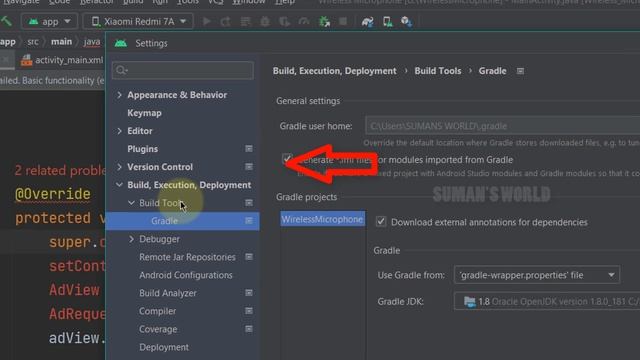Select WirelessMicrophone in Gradle projects list

pos(322,219)
